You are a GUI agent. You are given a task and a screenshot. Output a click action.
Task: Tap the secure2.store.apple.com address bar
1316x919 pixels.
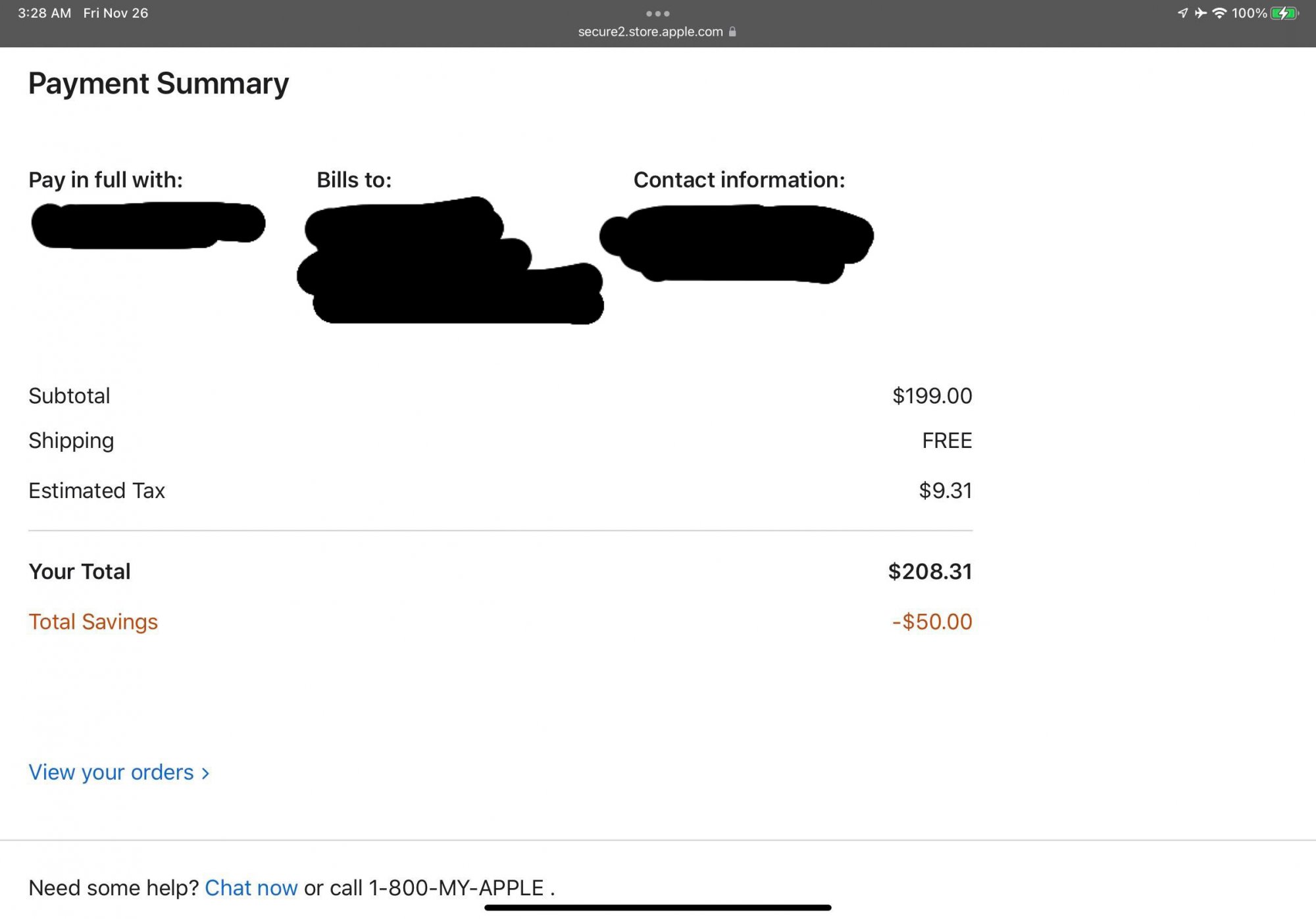coord(650,32)
